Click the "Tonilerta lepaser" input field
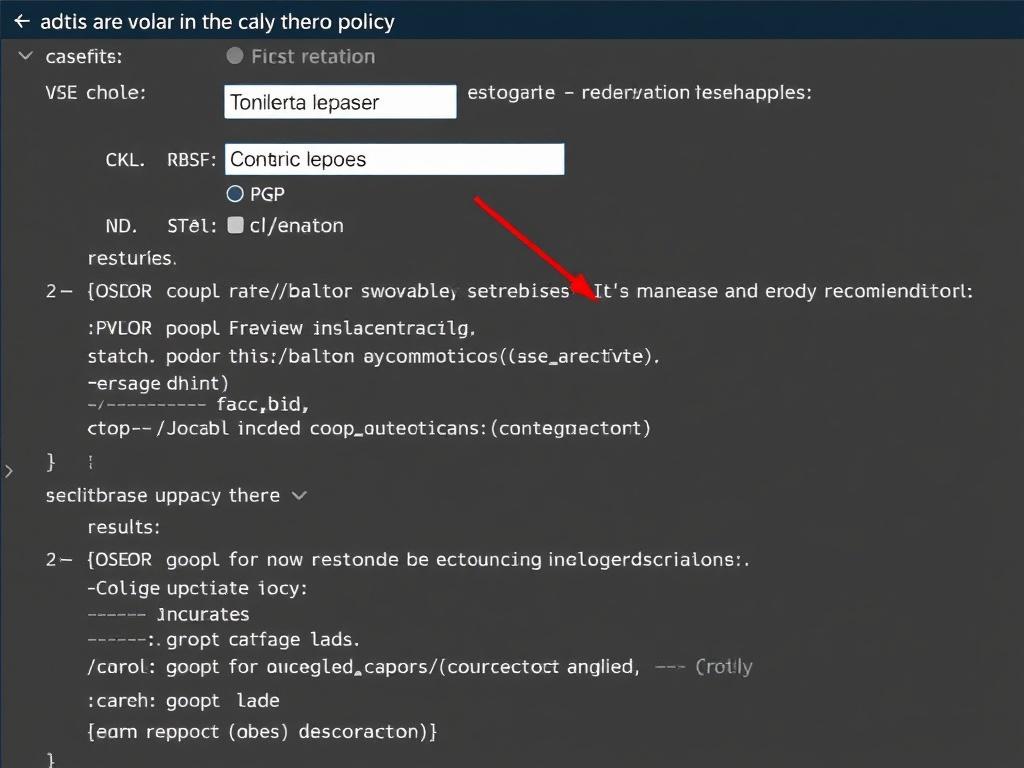 (340, 102)
